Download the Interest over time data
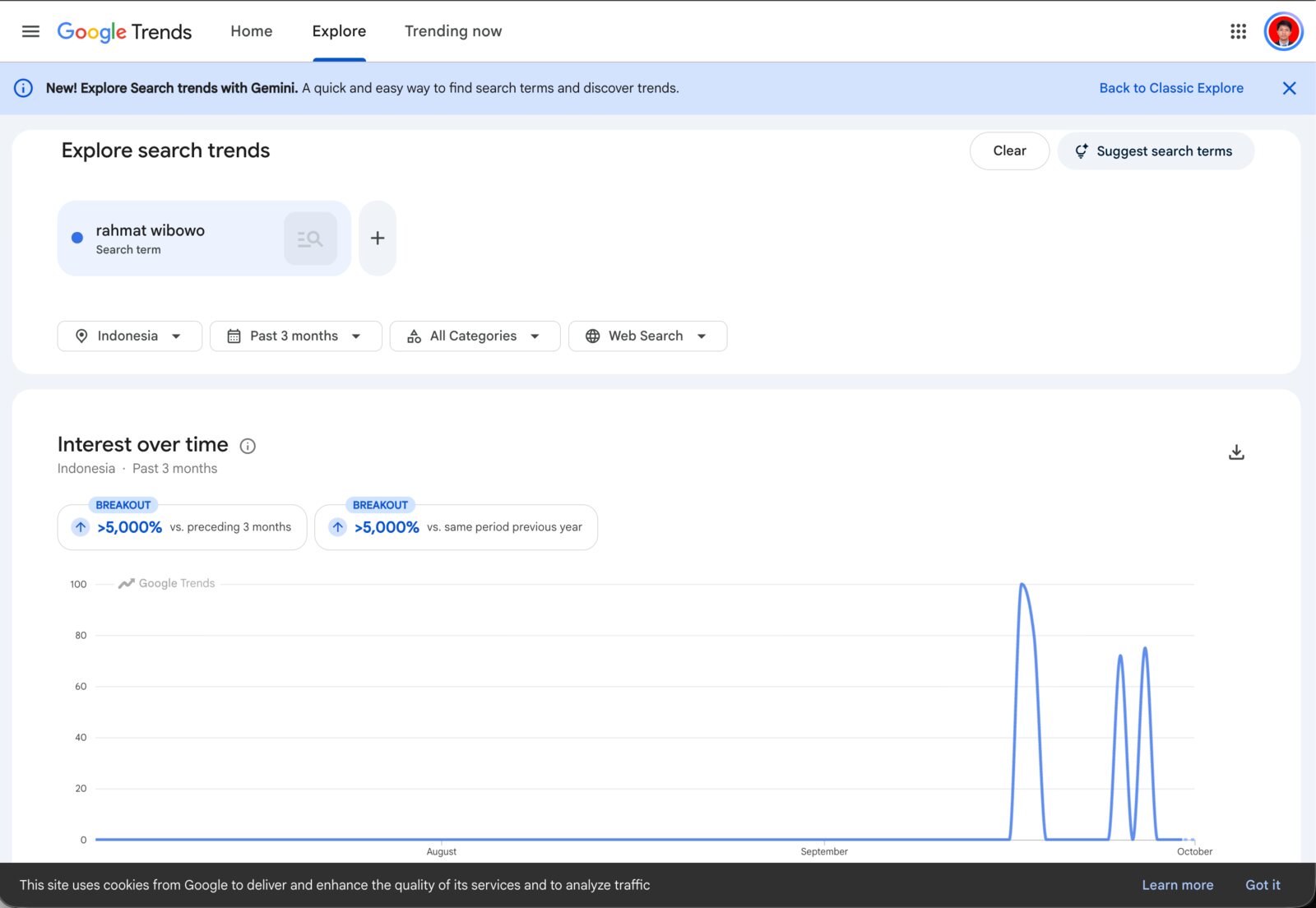Viewport: 1316px width, 908px height. [x=1236, y=452]
